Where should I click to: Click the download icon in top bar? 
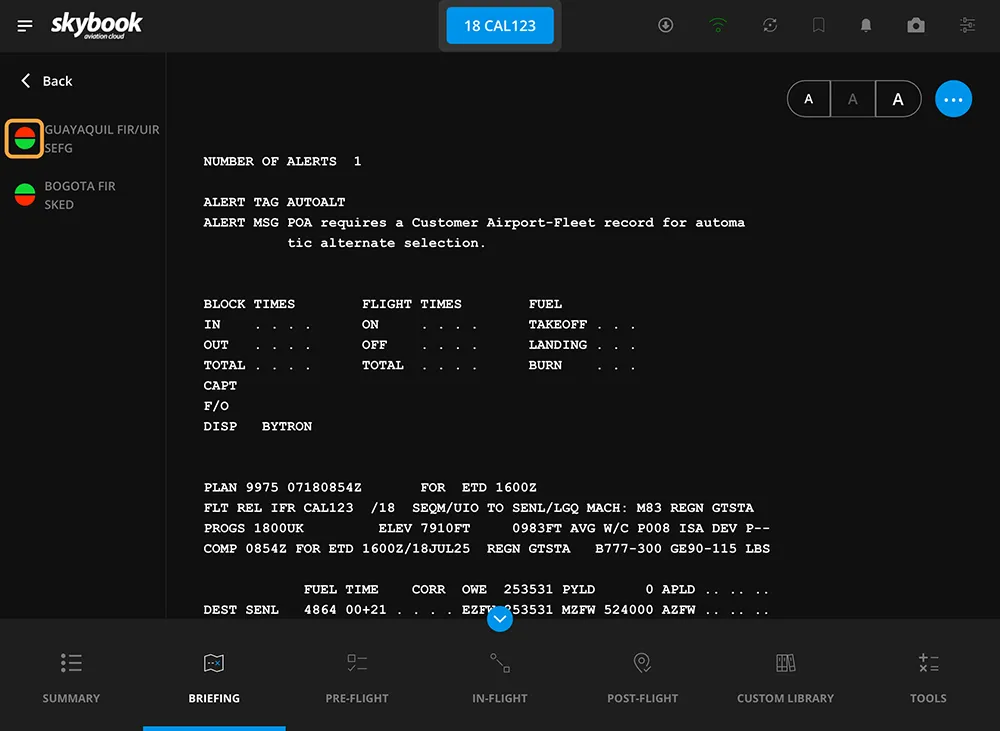click(x=665, y=25)
